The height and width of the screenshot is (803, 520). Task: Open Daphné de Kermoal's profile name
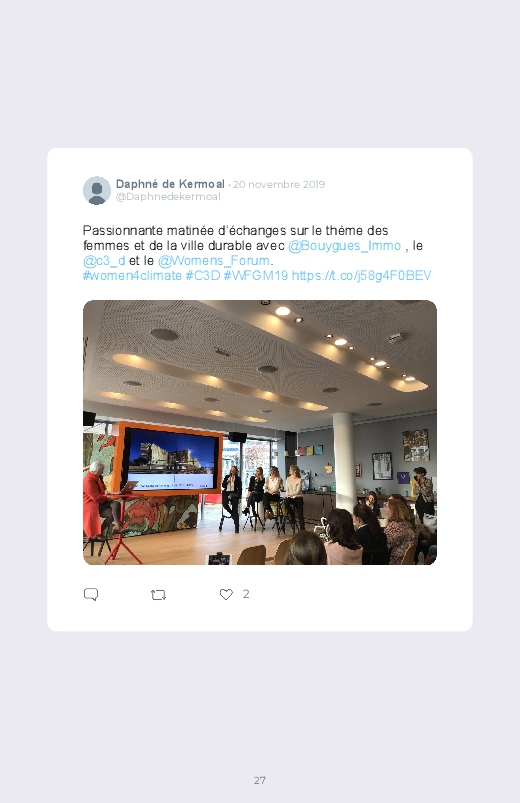click(170, 184)
